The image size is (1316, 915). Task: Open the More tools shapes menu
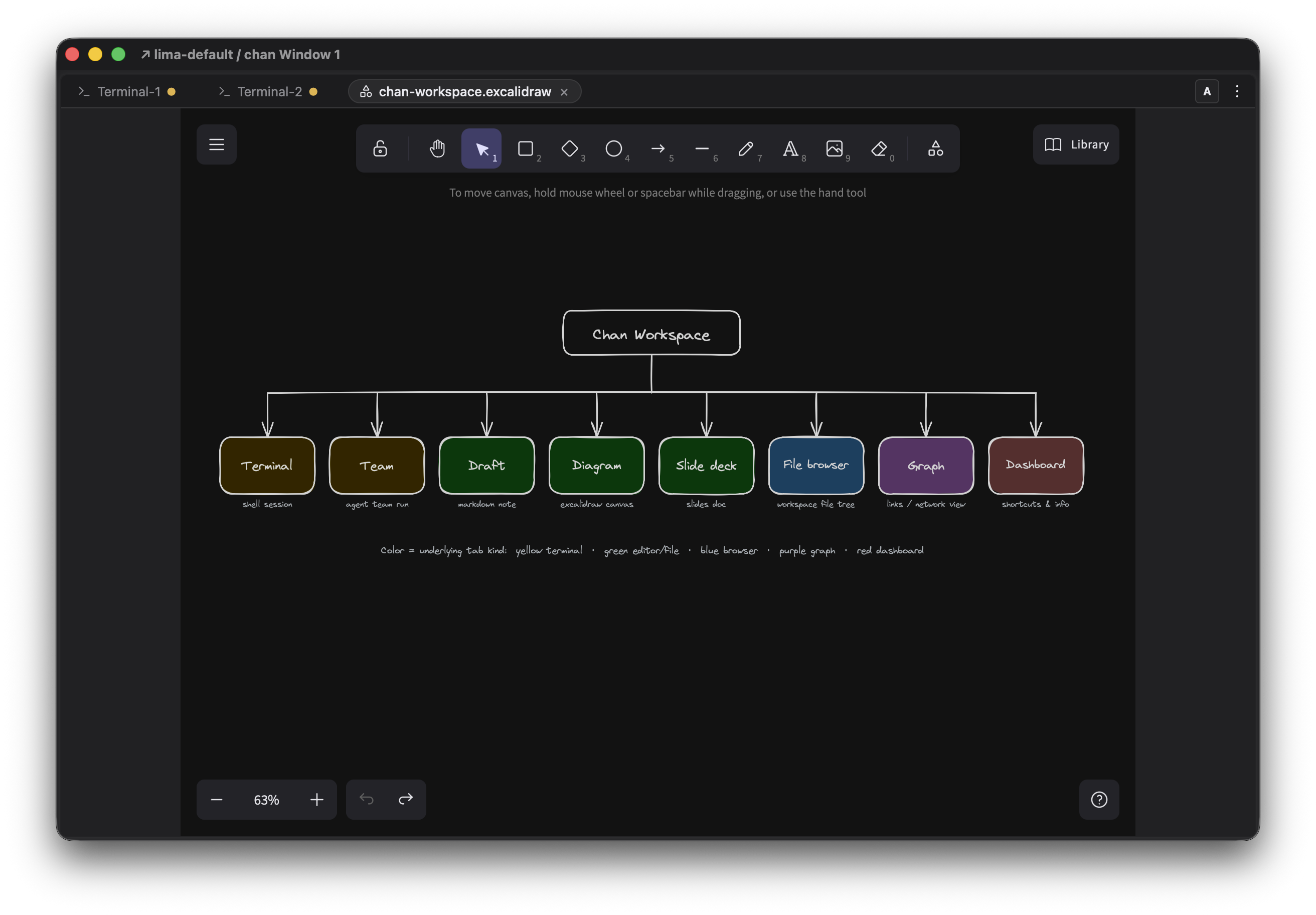click(935, 148)
